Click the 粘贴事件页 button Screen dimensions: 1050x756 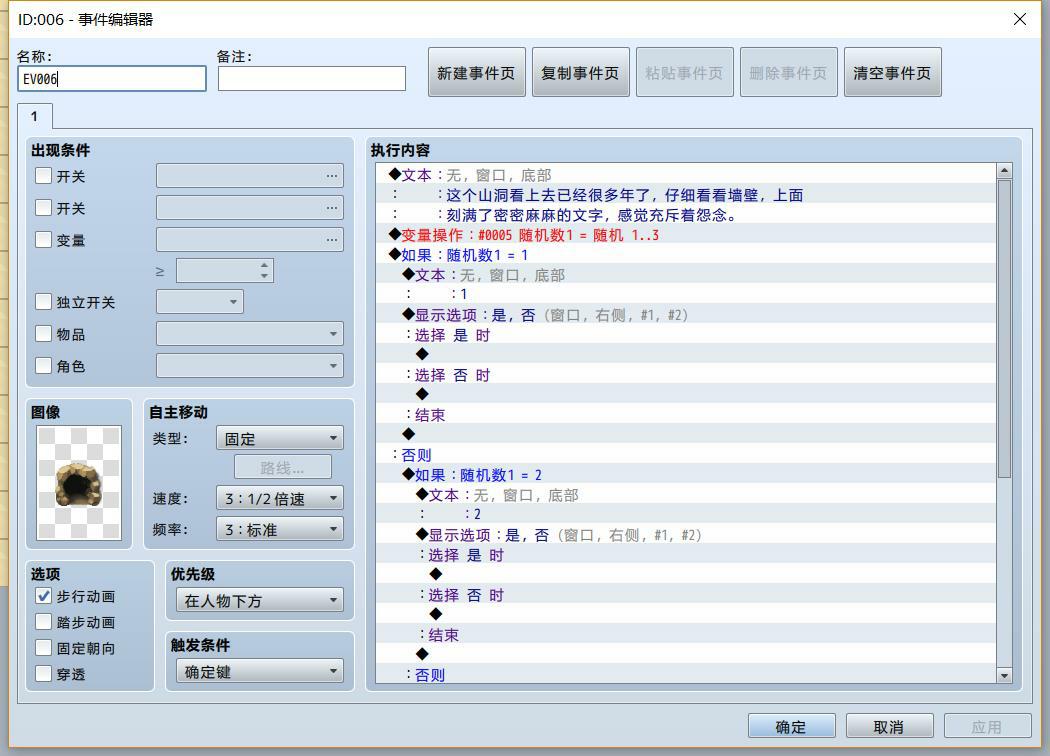pos(684,72)
